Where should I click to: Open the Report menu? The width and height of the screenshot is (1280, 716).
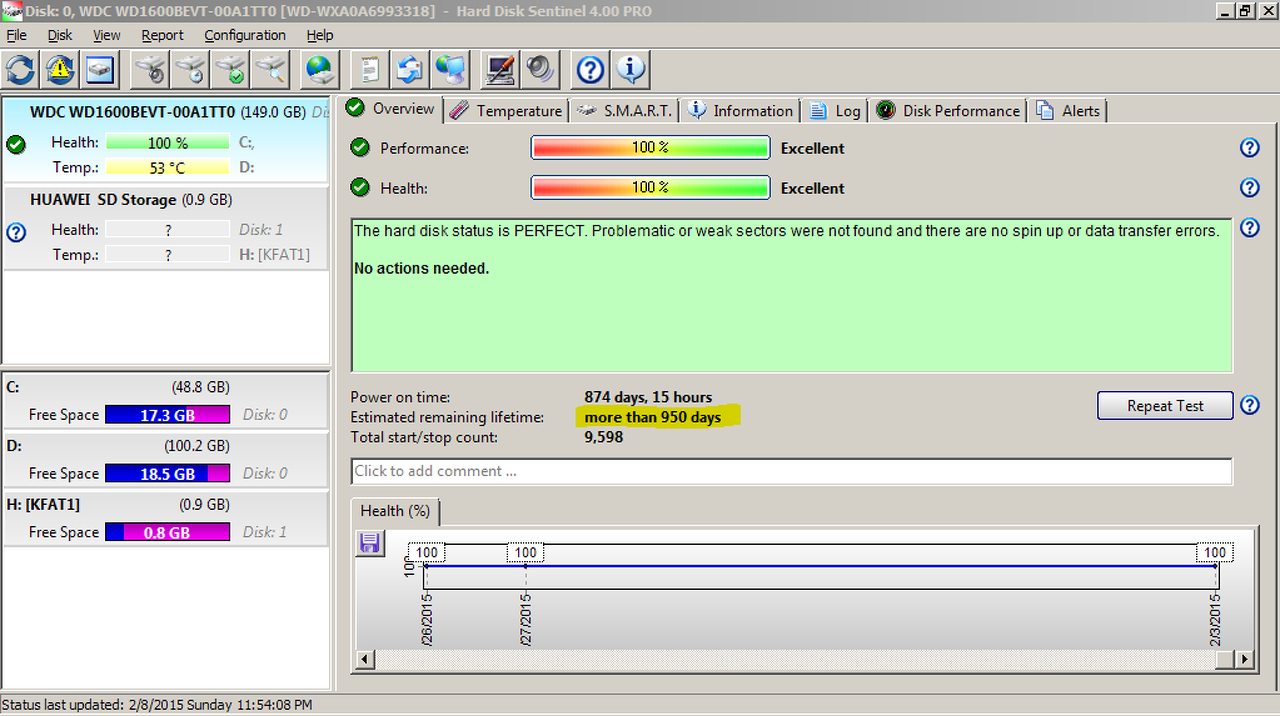coord(162,35)
